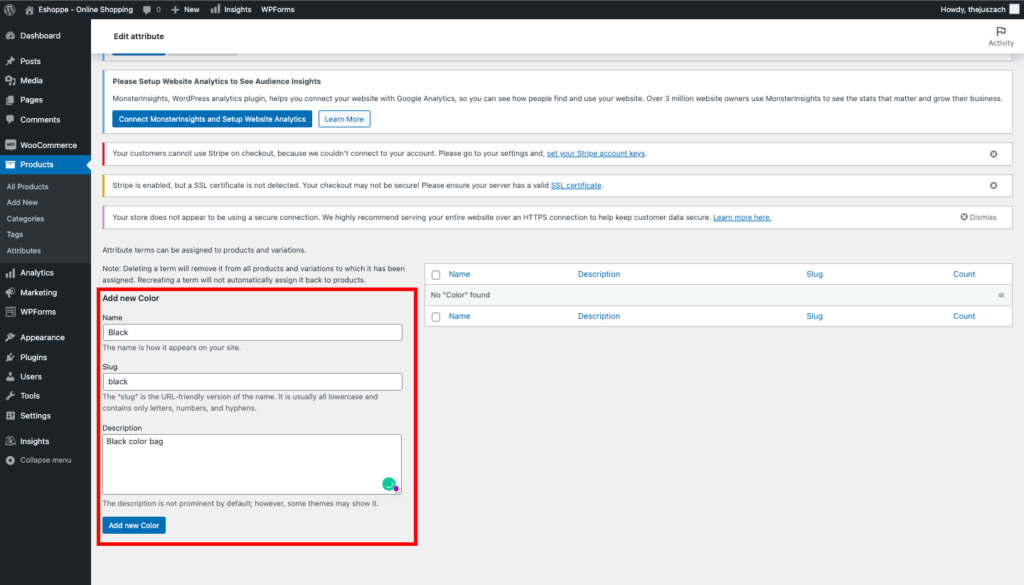Viewport: 1024px width, 585px height.
Task: Click the Grammarly icon in Description box
Action: (389, 484)
